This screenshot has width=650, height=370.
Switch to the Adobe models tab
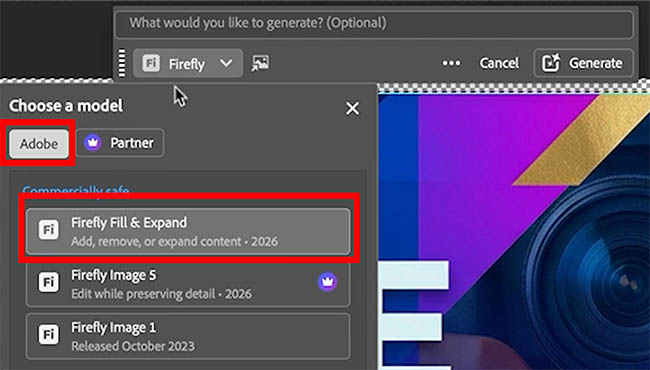39,143
